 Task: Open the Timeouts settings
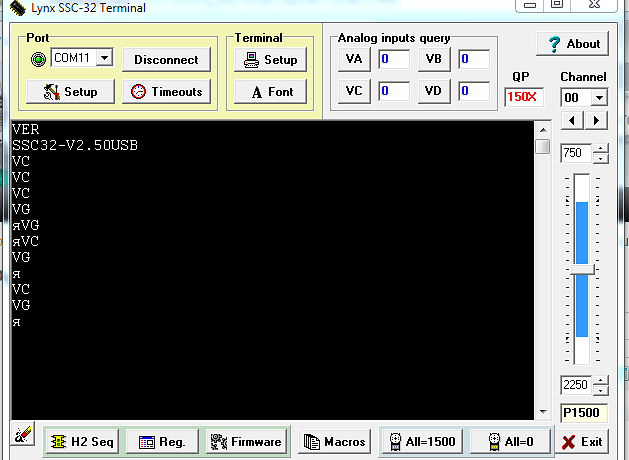coord(166,91)
